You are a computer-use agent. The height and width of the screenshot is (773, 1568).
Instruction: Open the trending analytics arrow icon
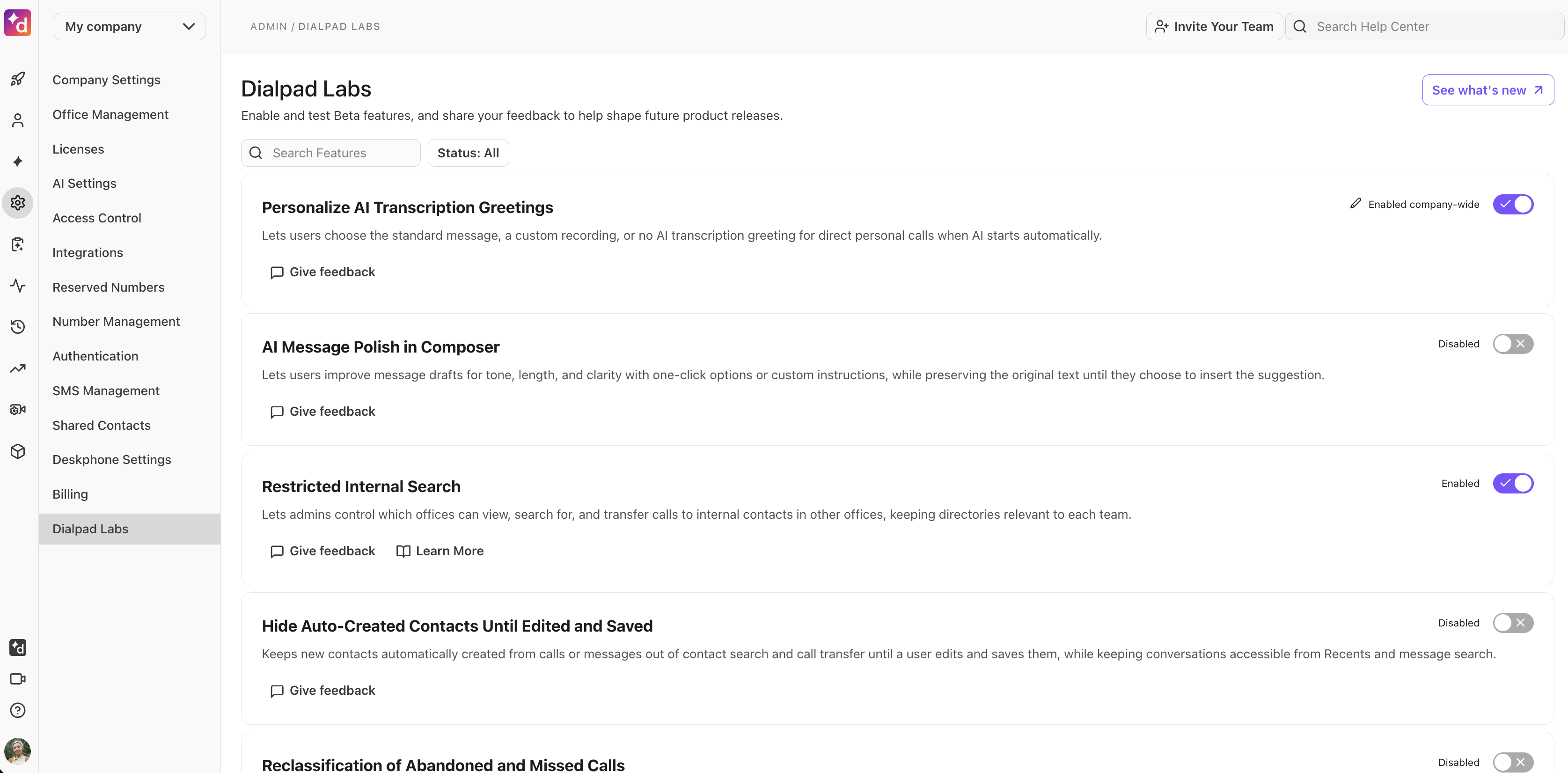coord(18,368)
